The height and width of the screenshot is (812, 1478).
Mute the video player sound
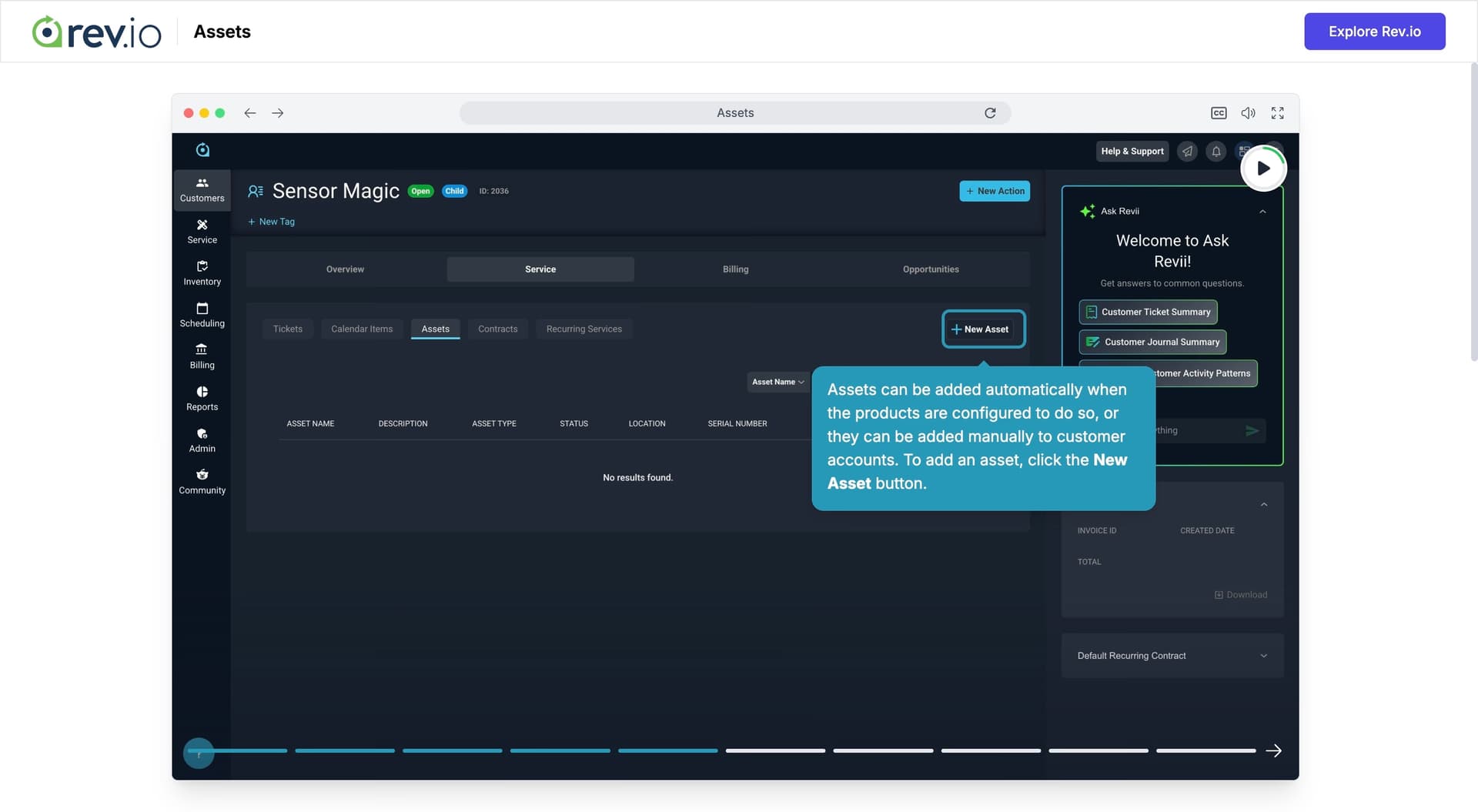(x=1248, y=112)
